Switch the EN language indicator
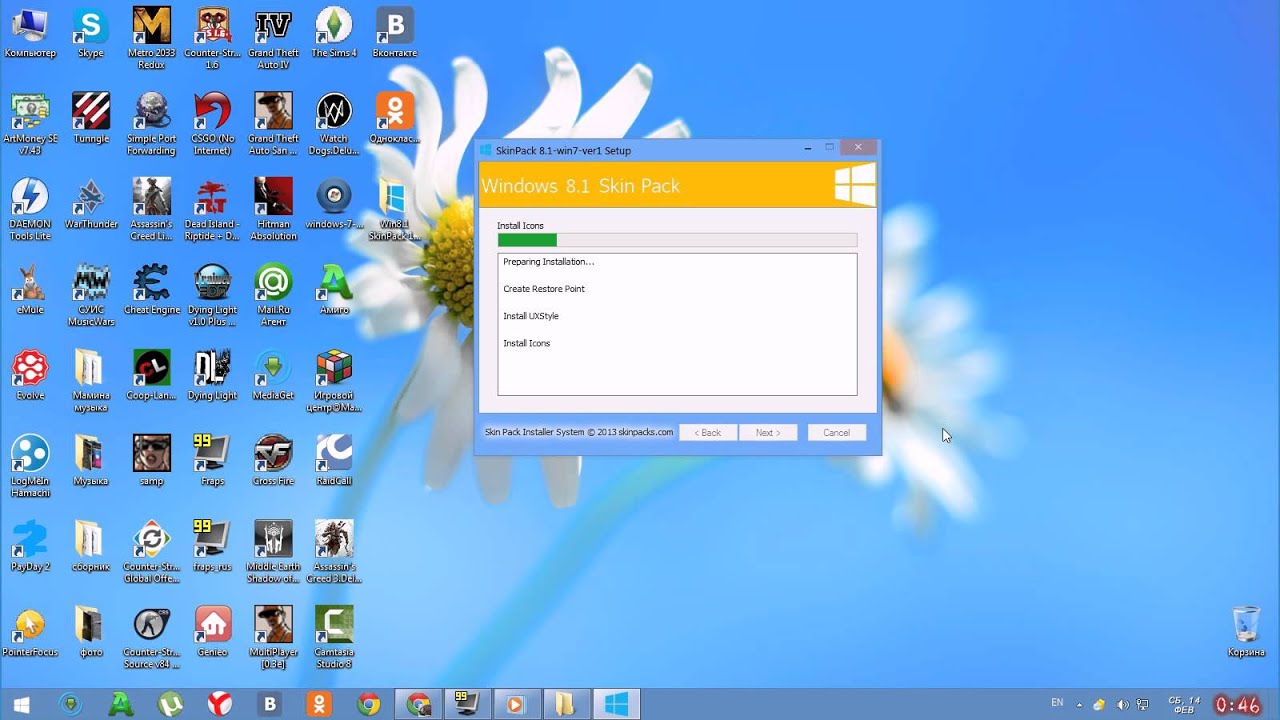The width and height of the screenshot is (1280, 720). coord(1058,704)
